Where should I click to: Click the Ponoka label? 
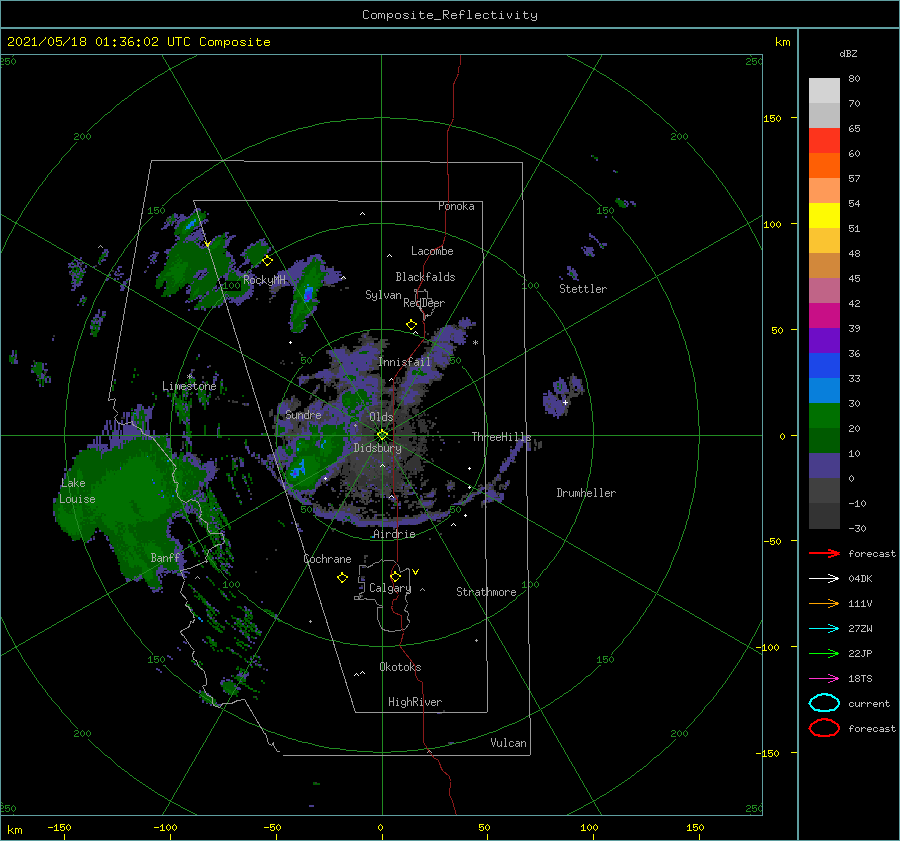tap(456, 206)
